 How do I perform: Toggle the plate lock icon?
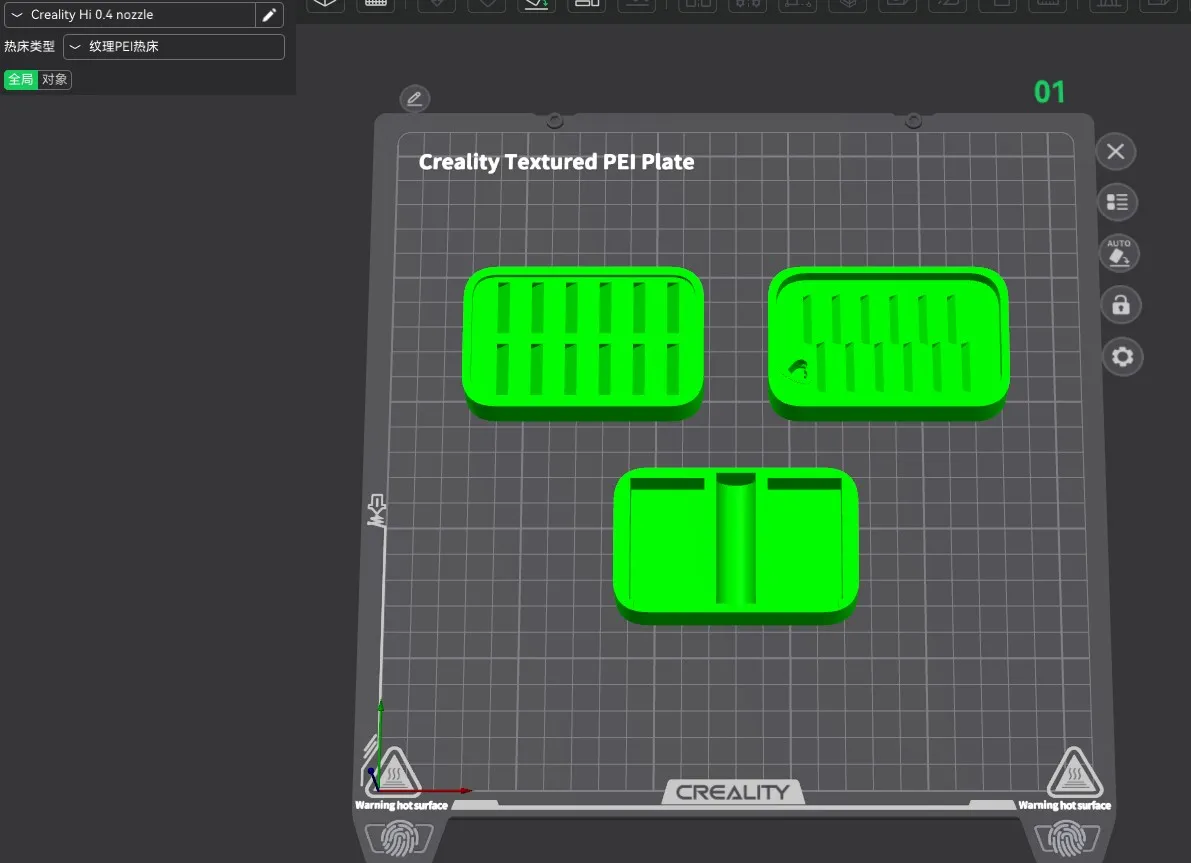tap(1120, 305)
